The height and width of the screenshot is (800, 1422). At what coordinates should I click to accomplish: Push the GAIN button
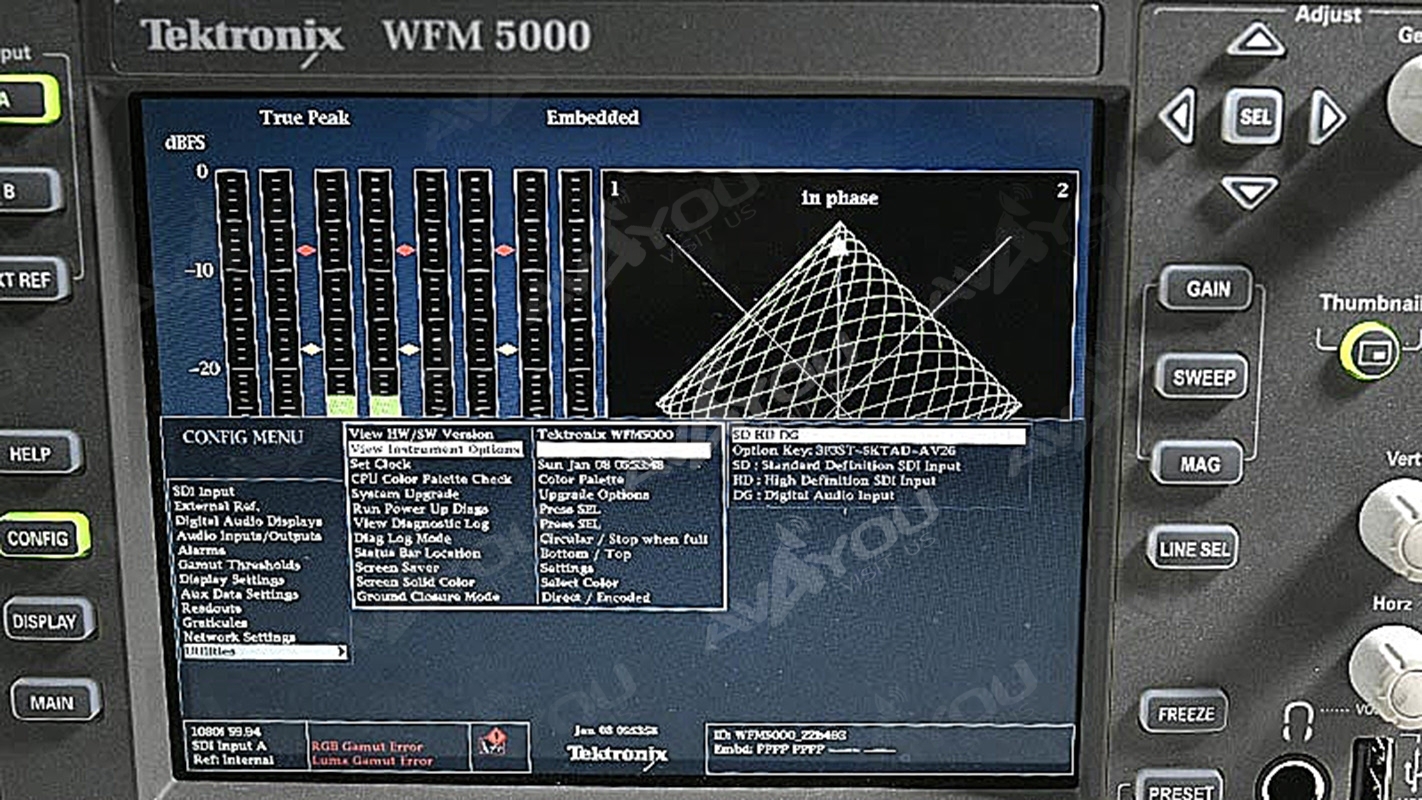click(x=1207, y=289)
